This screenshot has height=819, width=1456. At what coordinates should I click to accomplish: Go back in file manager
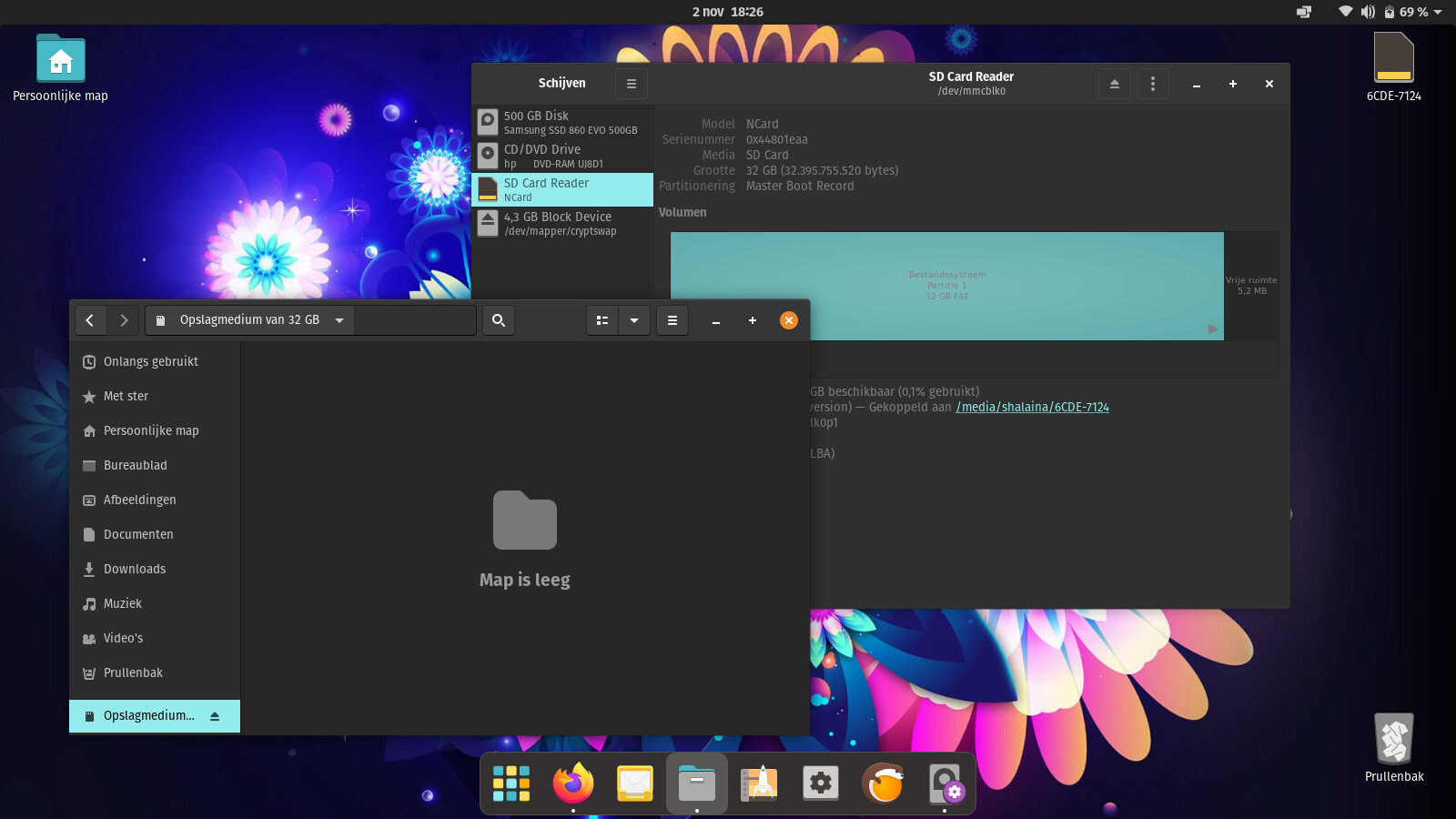89,320
